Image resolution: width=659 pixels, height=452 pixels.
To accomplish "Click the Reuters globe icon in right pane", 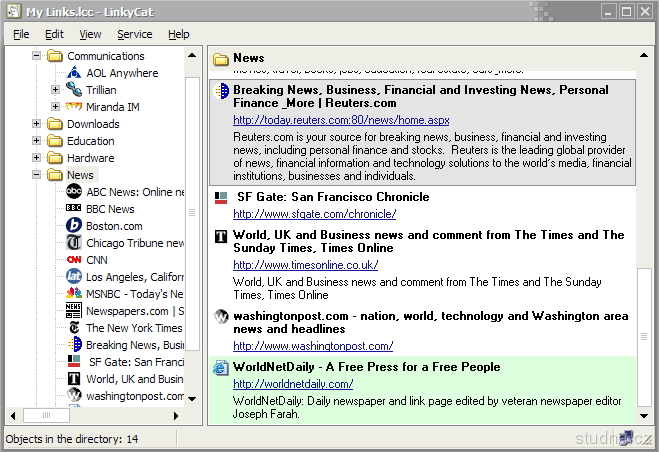I will pos(221,91).
